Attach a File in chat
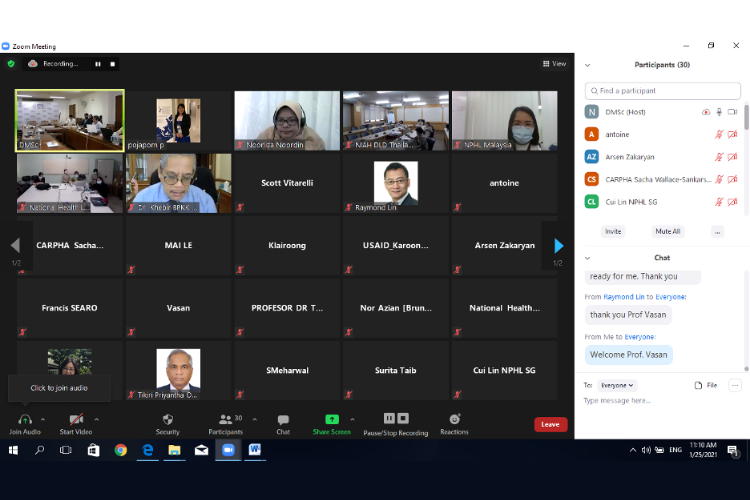Image resolution: width=750 pixels, height=500 pixels. tap(706, 385)
